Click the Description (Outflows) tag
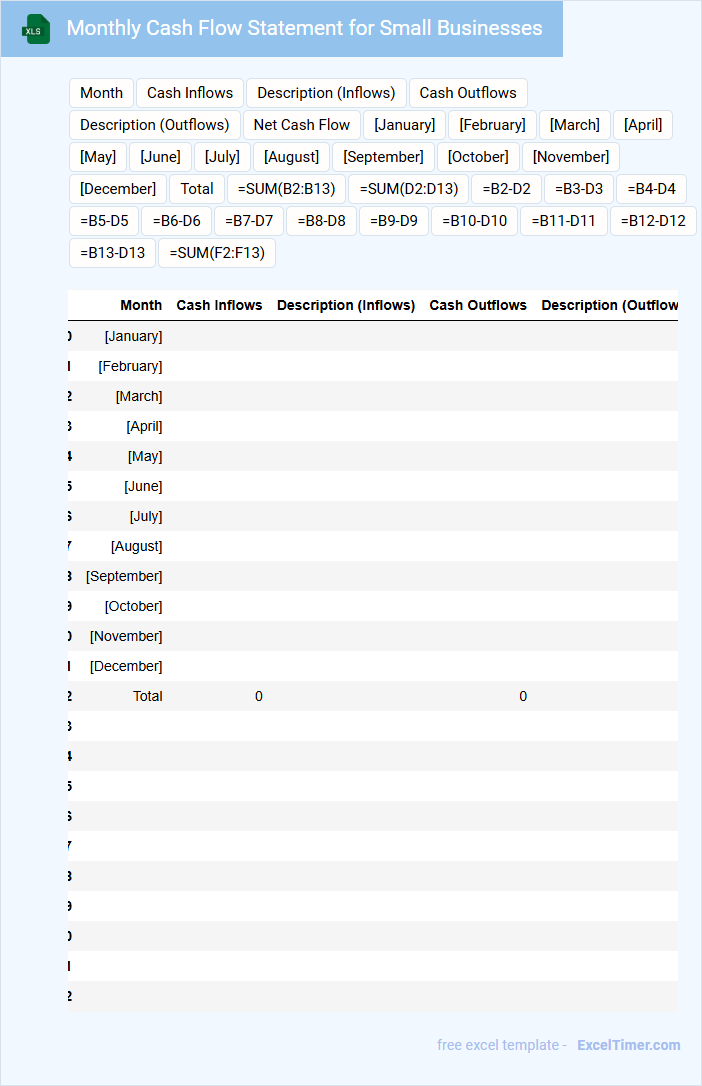This screenshot has height=1086, width=702. pos(154,125)
